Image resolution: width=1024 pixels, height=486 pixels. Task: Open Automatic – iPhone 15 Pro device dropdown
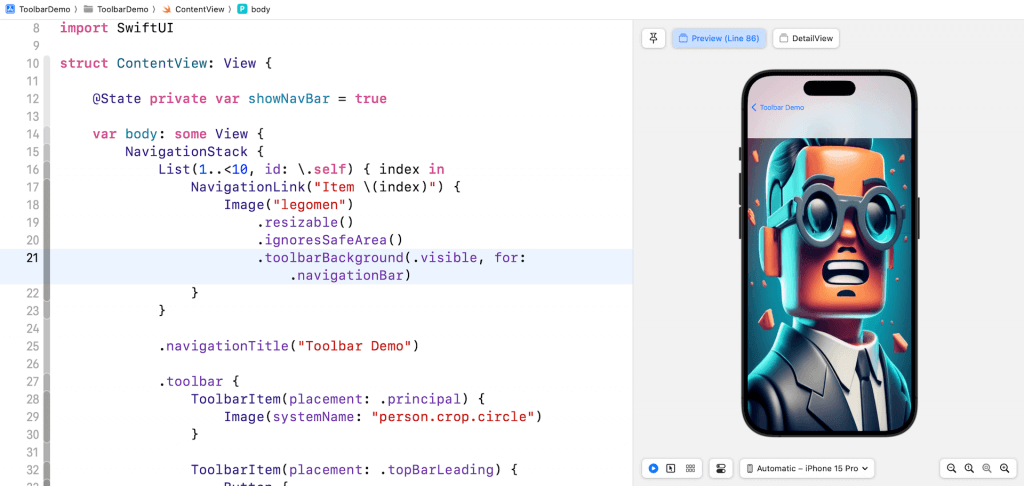[808, 468]
